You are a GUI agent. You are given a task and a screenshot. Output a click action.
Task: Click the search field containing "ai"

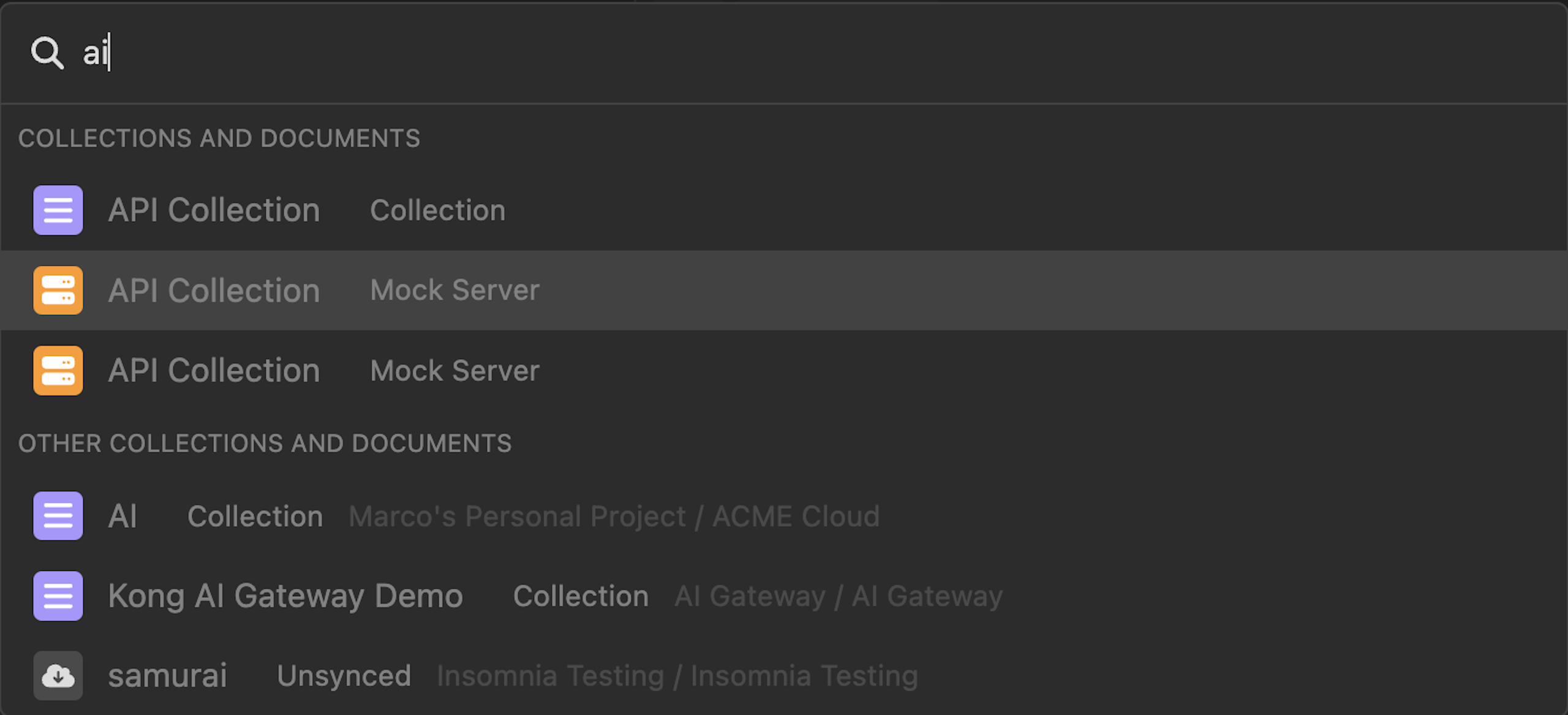(735, 53)
